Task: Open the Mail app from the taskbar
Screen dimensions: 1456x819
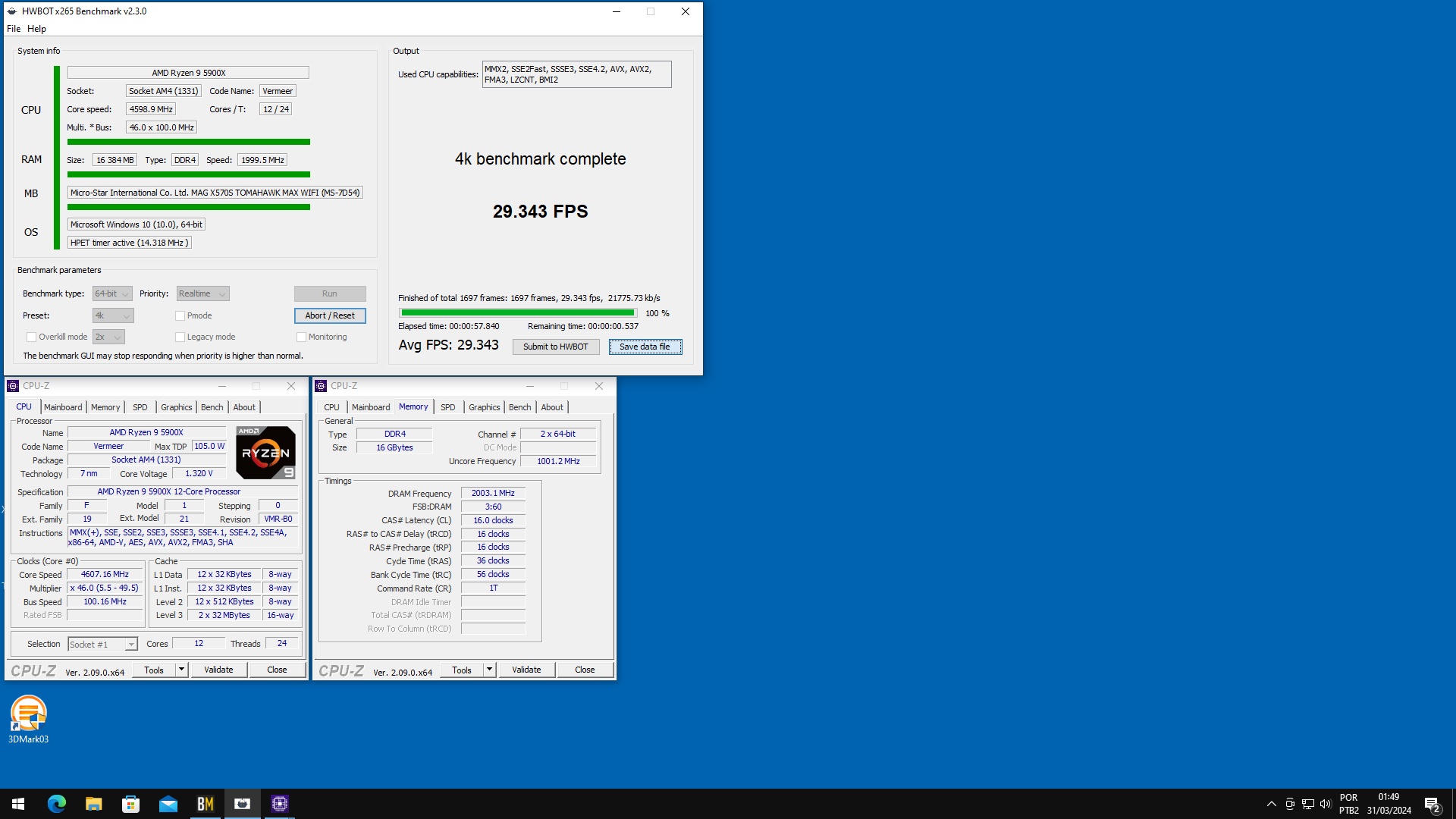Action: 168,804
